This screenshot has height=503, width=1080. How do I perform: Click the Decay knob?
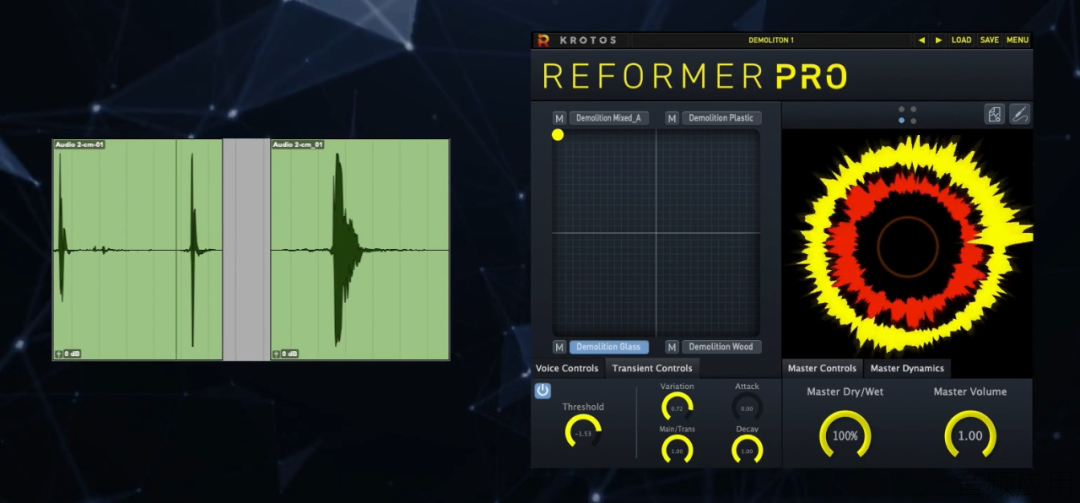(x=747, y=451)
